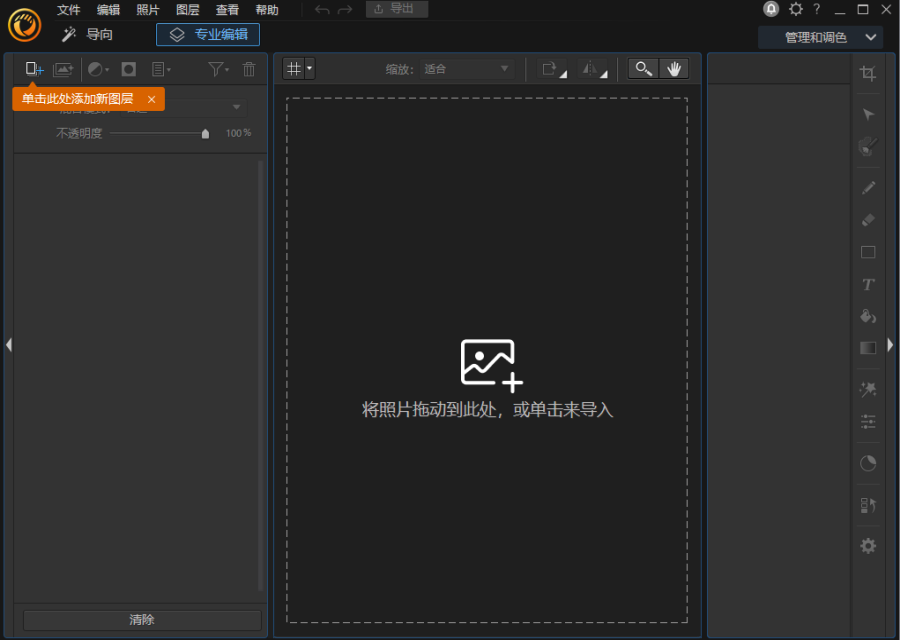Toggle the grid display button

tap(294, 69)
